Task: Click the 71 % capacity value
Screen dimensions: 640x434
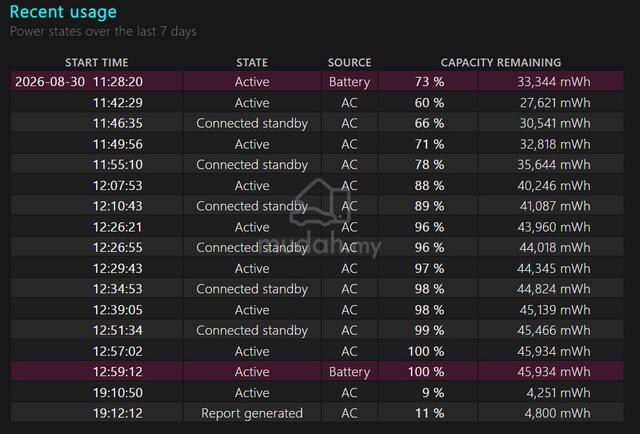Action: [x=429, y=144]
